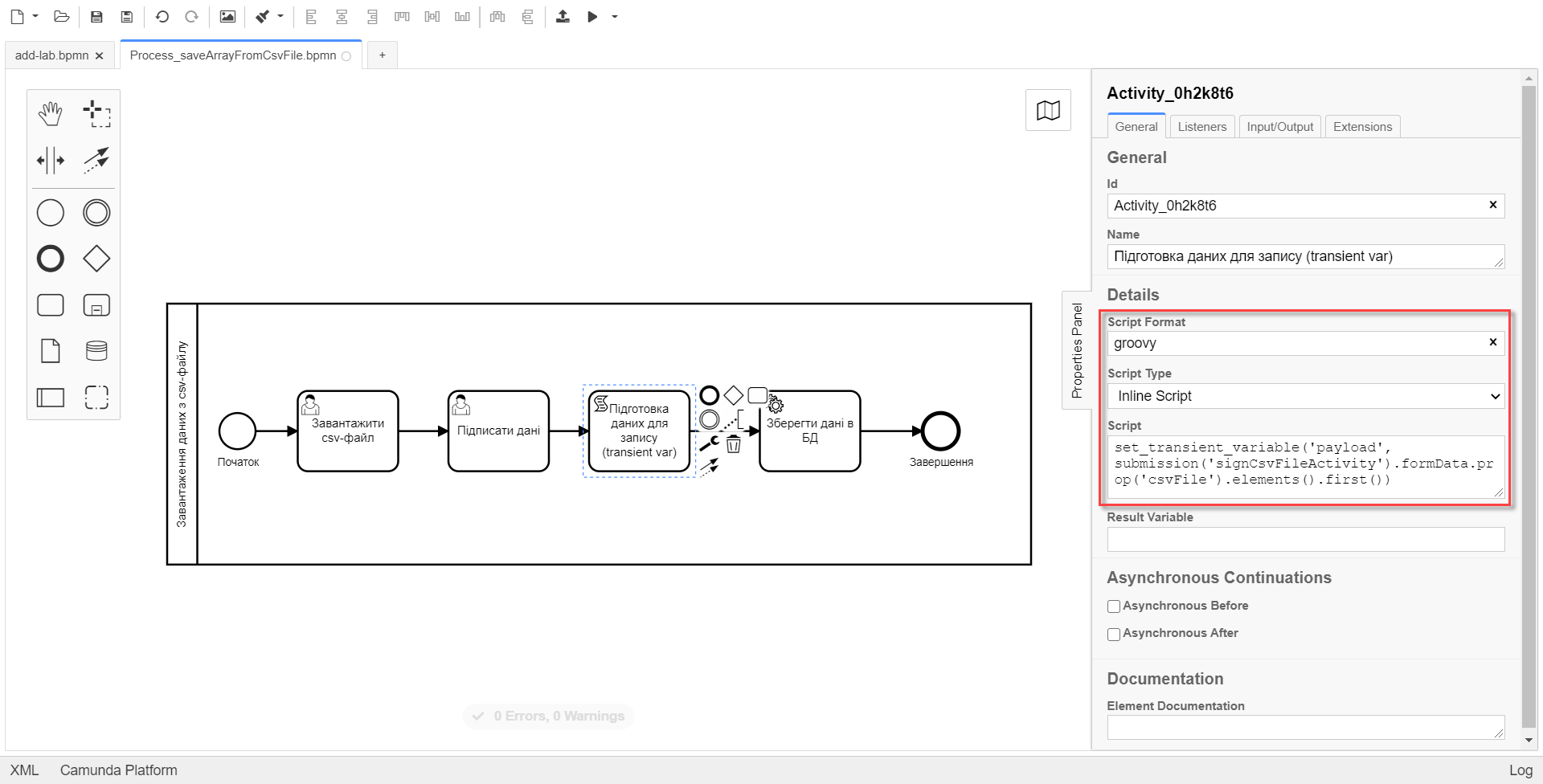Open the Input/Output properties tab
Viewport: 1543px width, 784px height.
pos(1280,127)
